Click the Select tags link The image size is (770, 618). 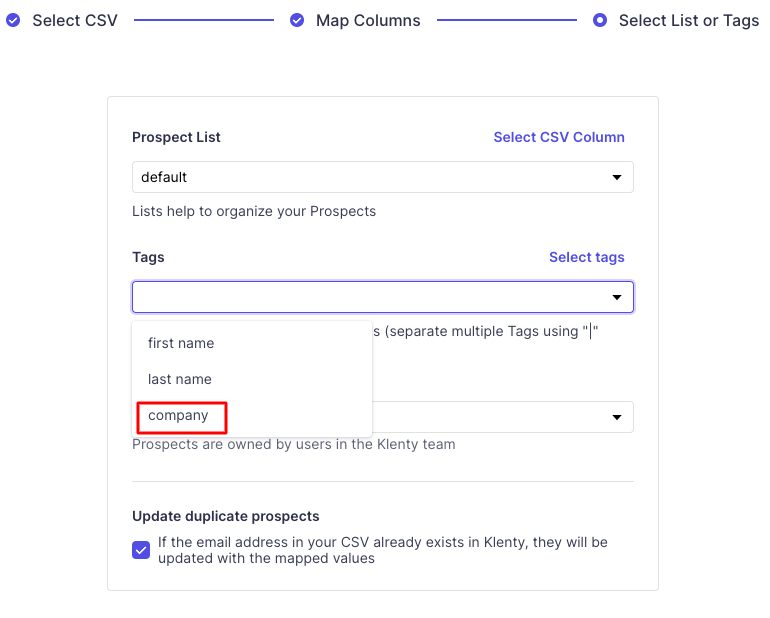586,257
